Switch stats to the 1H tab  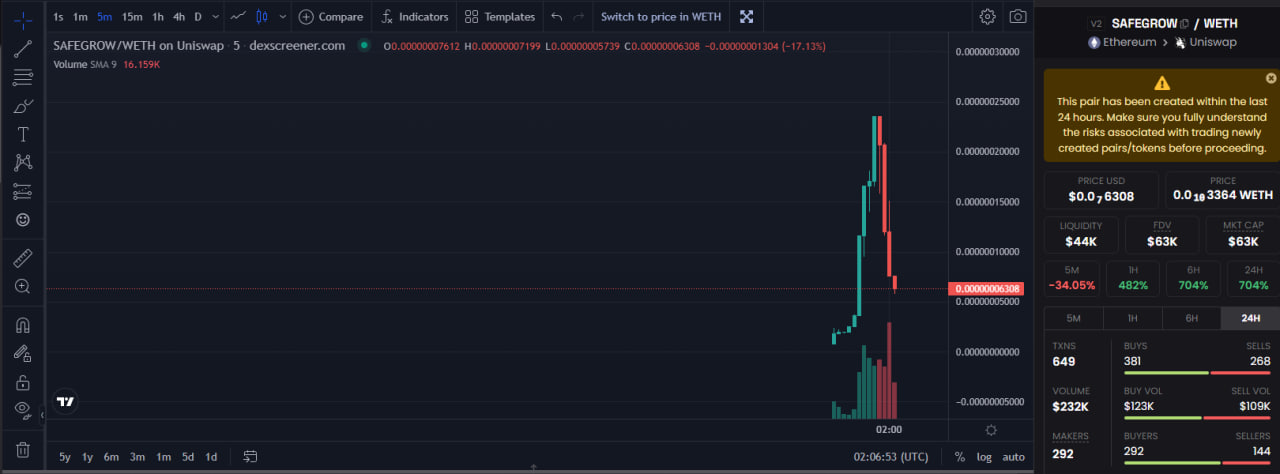pyautogui.click(x=1132, y=318)
